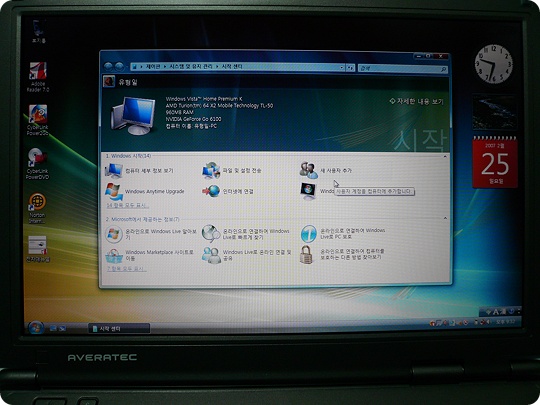Open Adobe Reader 7.0 desktop shortcut

[x=38, y=76]
